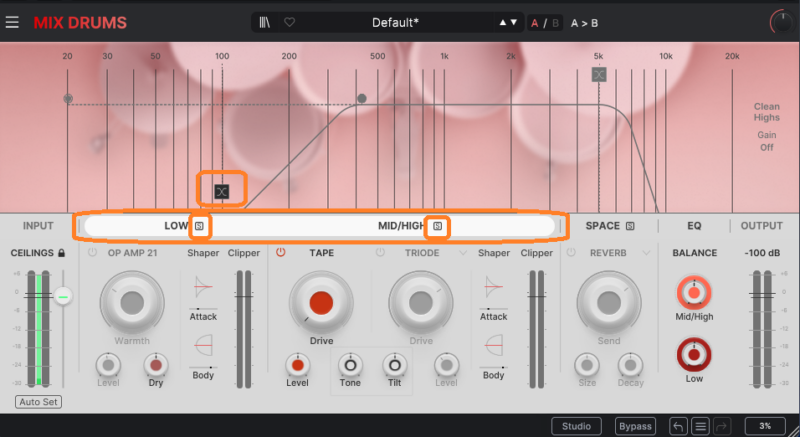
Task: Open the hamburger main menu
Action: pos(12,22)
